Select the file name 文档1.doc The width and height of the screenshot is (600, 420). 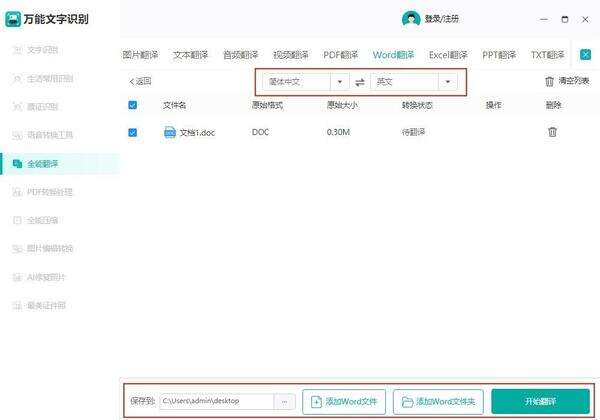point(197,133)
